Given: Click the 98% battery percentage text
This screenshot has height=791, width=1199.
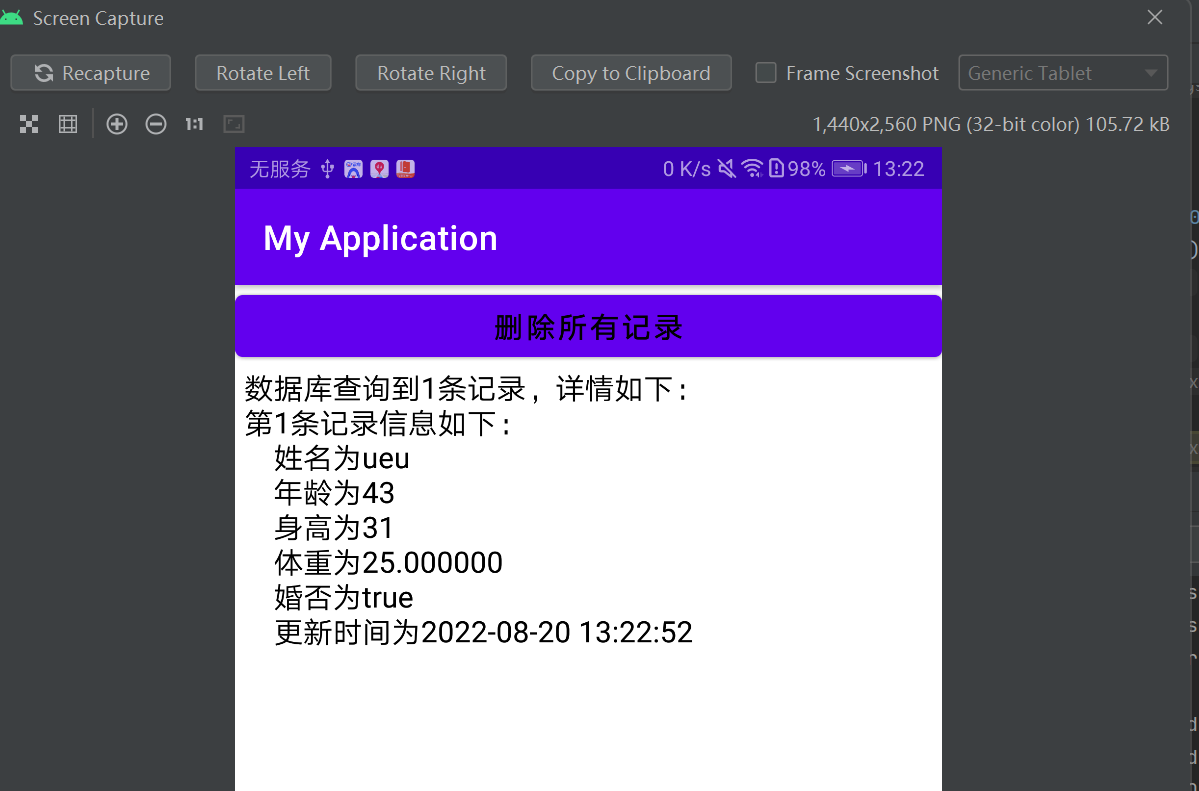Looking at the screenshot, I should coord(806,168).
